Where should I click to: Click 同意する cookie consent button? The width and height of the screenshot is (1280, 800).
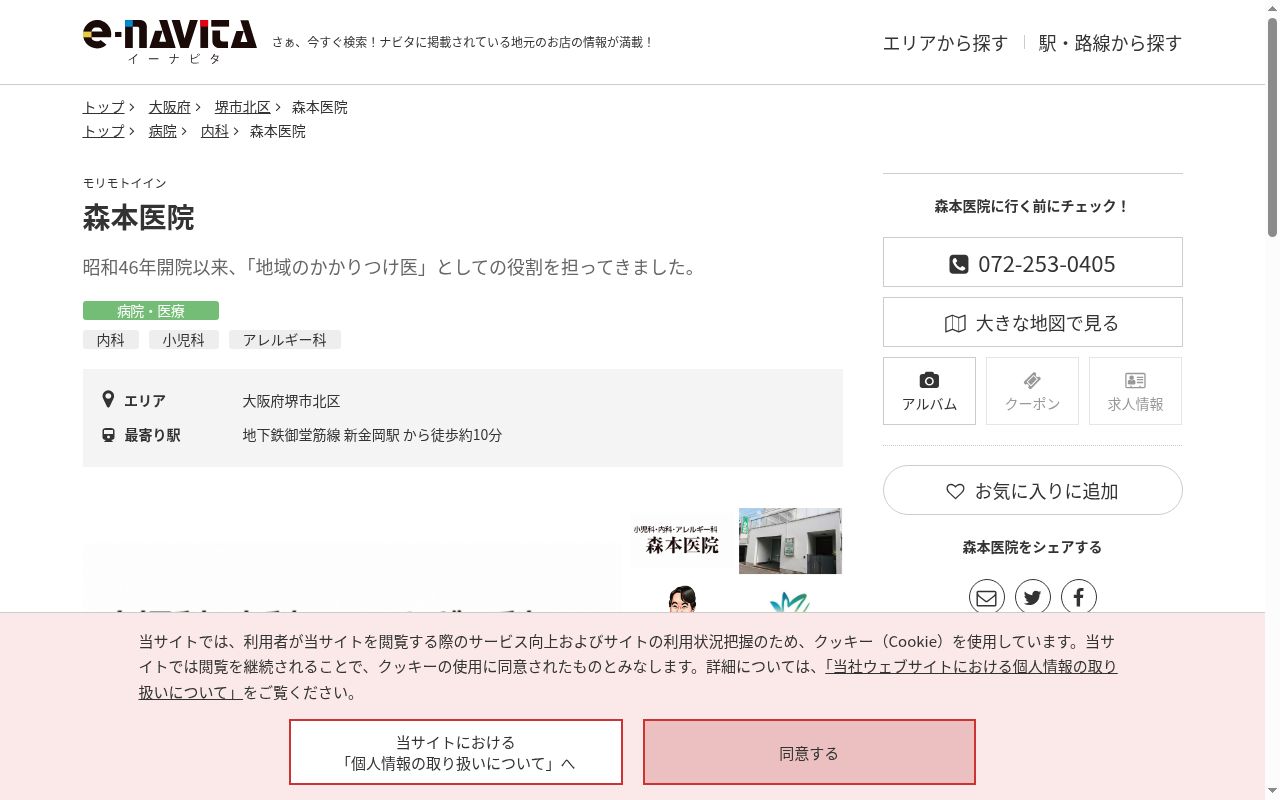tap(809, 752)
